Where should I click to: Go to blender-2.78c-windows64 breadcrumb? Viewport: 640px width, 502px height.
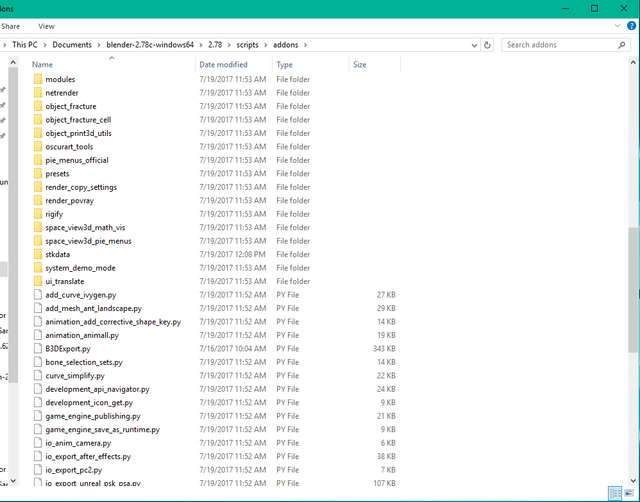coord(150,45)
